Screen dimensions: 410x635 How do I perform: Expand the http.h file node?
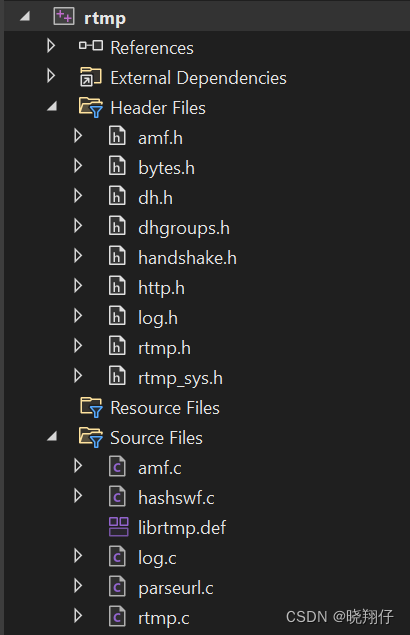(x=78, y=286)
